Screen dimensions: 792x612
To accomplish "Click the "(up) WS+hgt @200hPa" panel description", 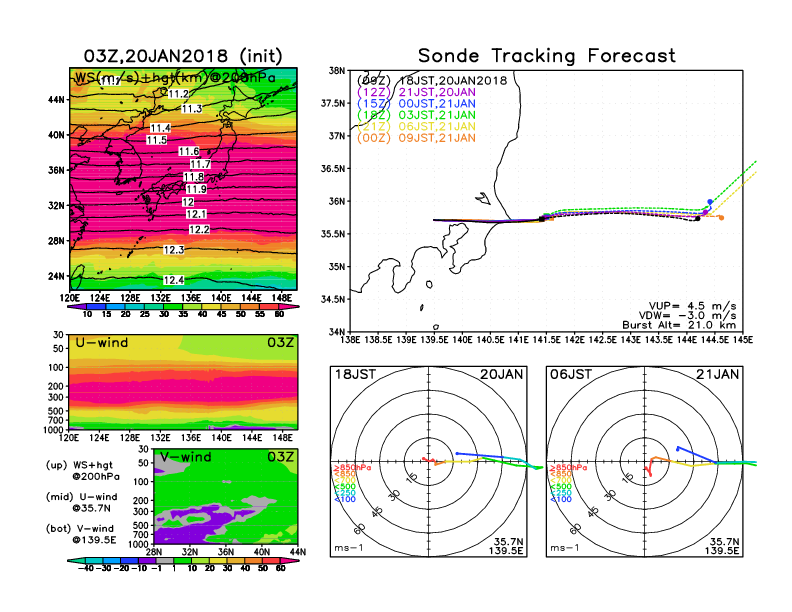I will (83, 471).
